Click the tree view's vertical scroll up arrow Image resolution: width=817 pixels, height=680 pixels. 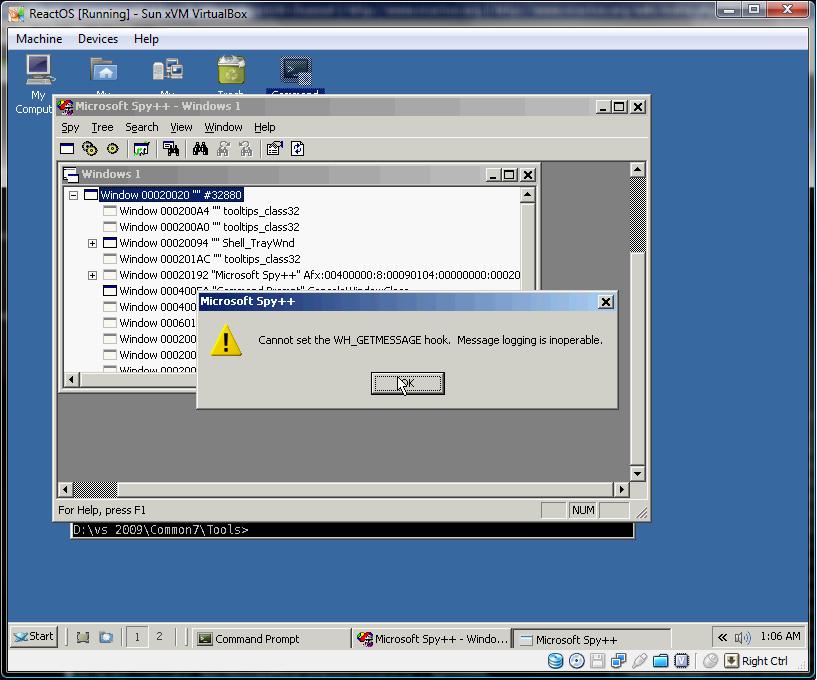point(527,195)
